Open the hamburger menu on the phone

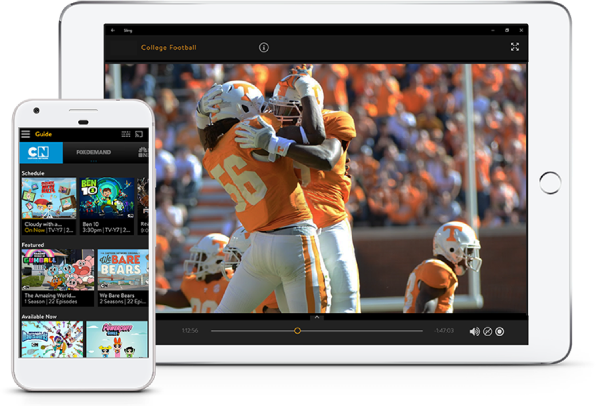tap(25, 134)
